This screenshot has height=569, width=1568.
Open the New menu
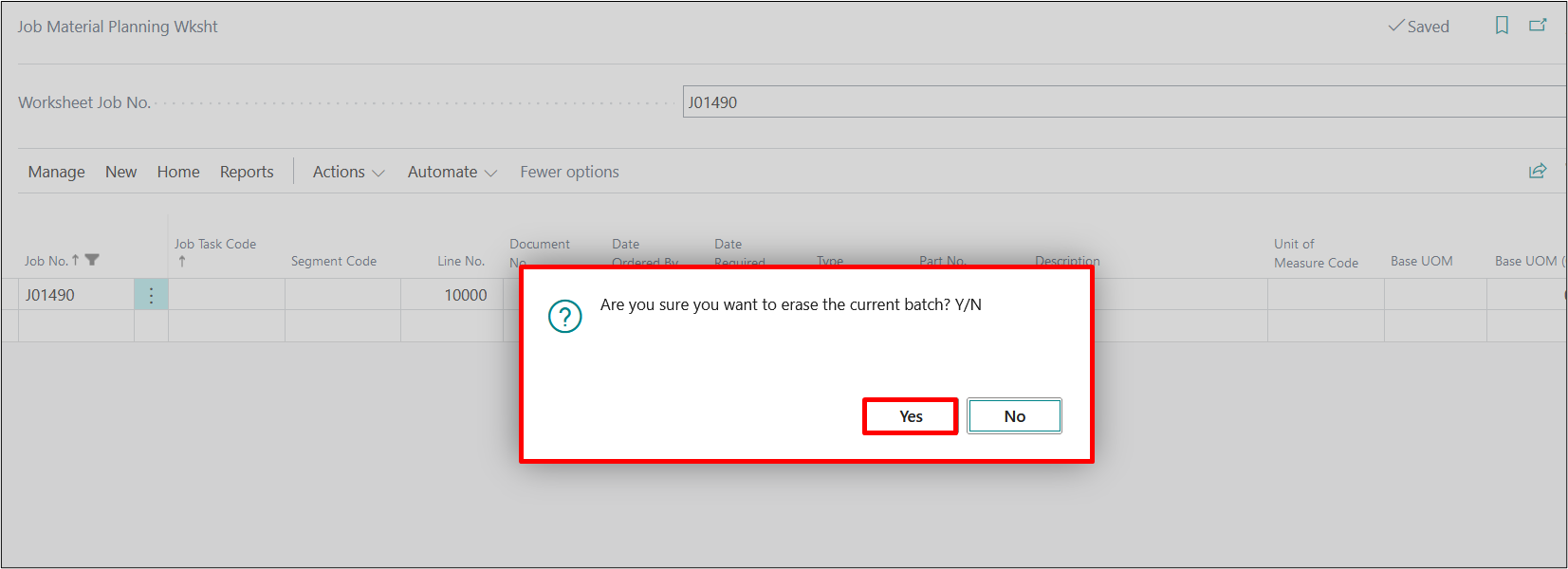[120, 172]
